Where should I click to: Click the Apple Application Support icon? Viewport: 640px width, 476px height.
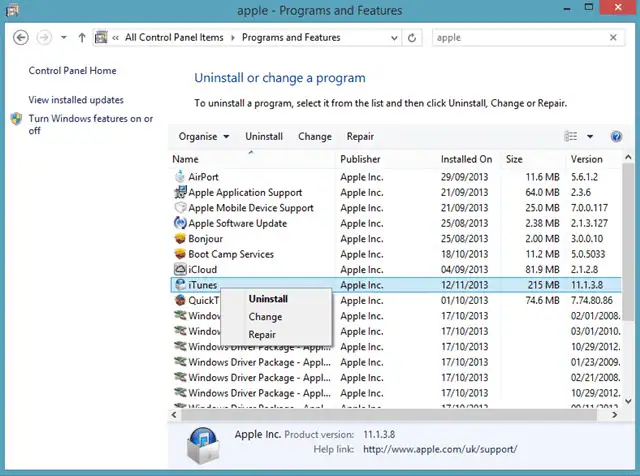(180, 192)
